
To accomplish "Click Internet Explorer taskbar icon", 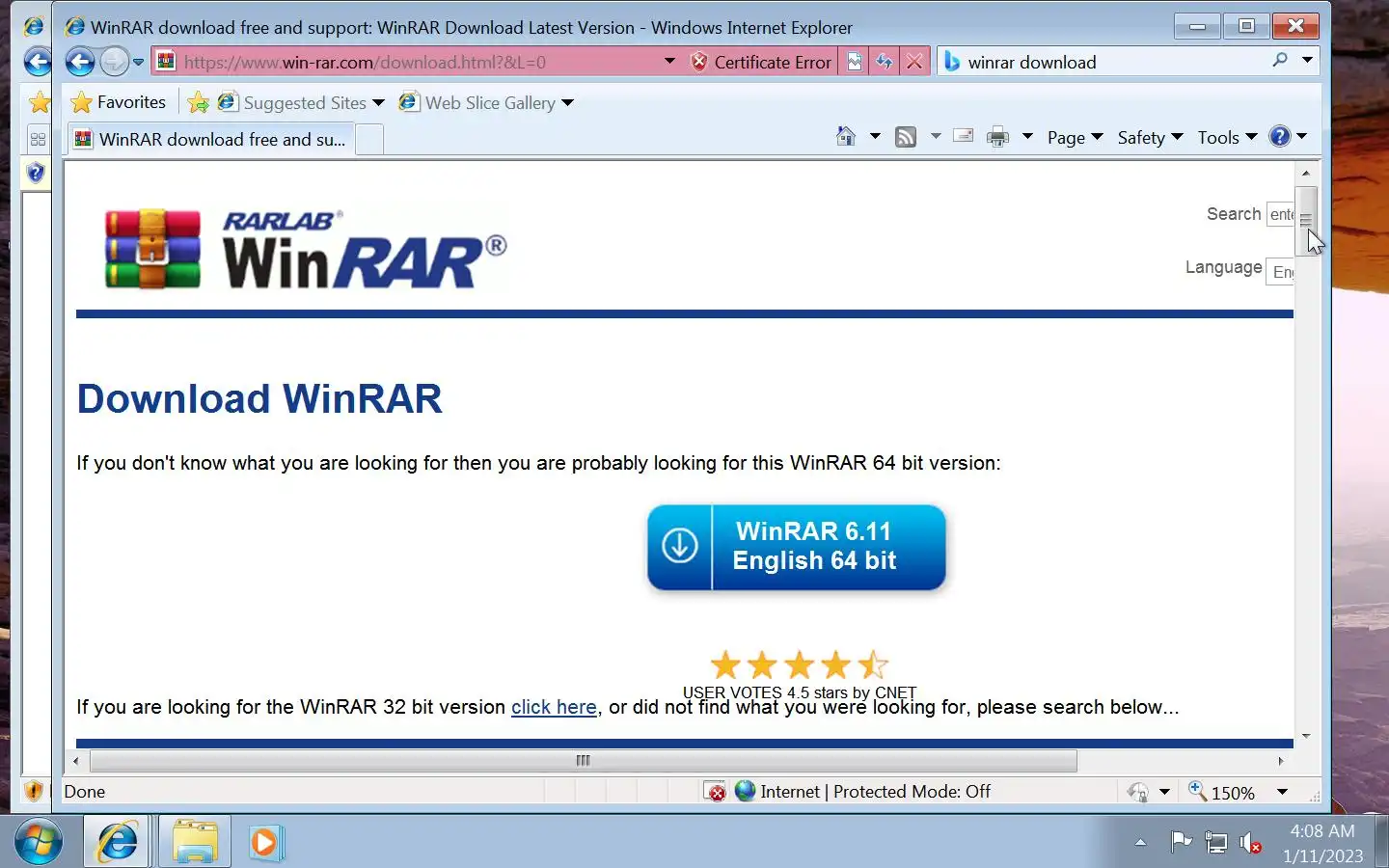I will click(x=118, y=842).
